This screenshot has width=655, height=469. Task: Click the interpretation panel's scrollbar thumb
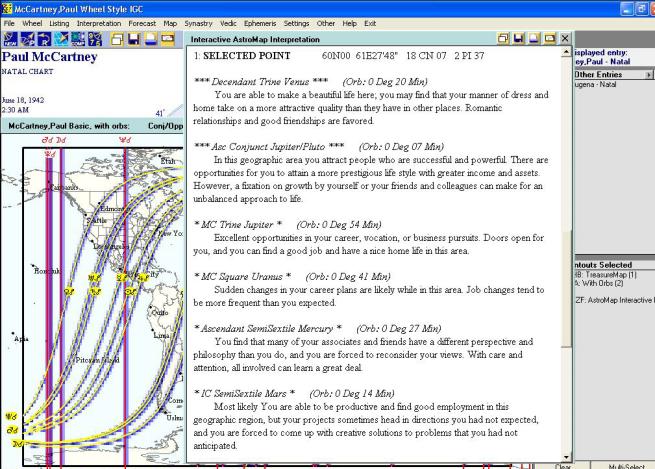[566, 289]
